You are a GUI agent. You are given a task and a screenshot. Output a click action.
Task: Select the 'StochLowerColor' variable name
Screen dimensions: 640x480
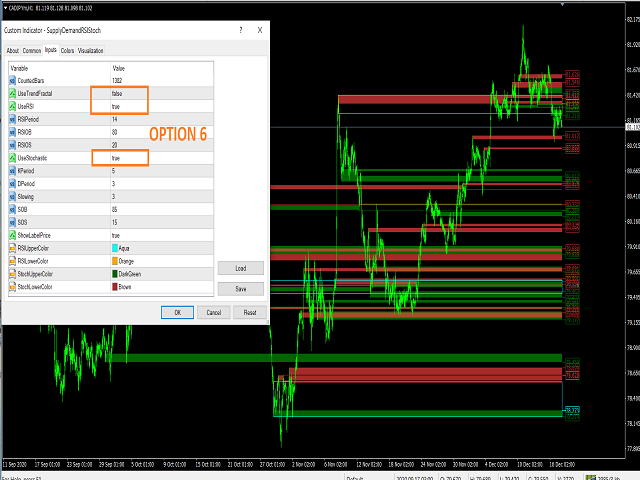tap(35, 287)
